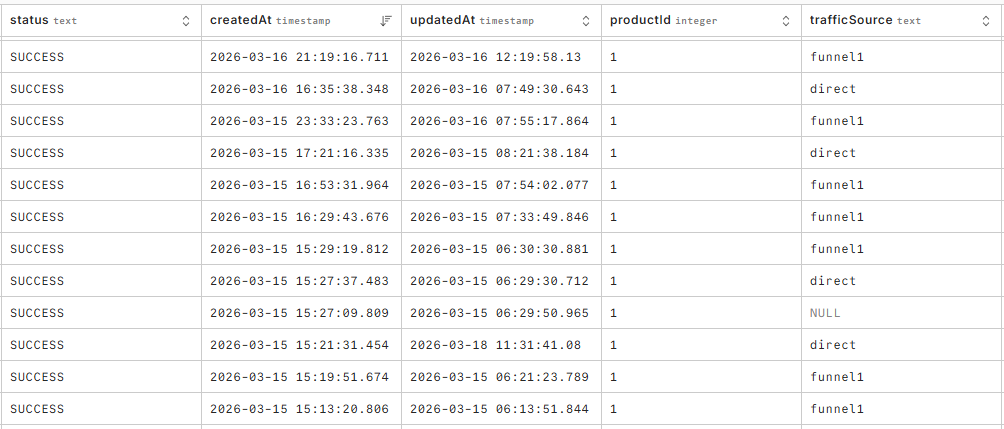The height and width of the screenshot is (429, 1004).
Task: Click createdAt cell 2026-03-15 23:33:23.763
Action: point(299,121)
